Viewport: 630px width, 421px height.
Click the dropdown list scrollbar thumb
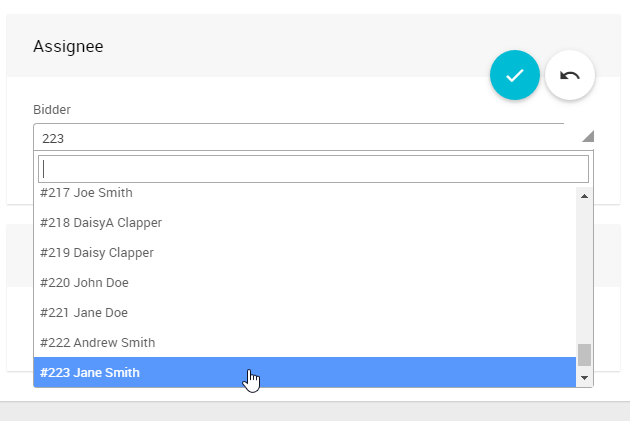584,355
